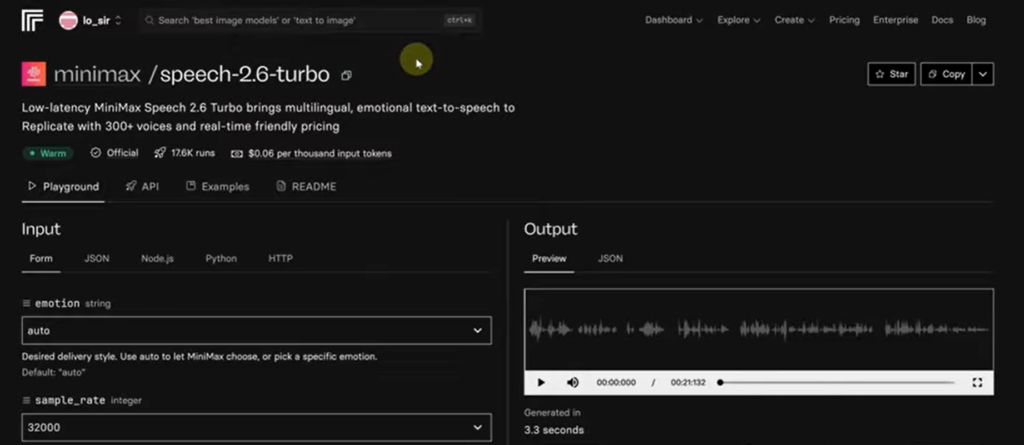Copy model name using copy icon

coord(346,75)
